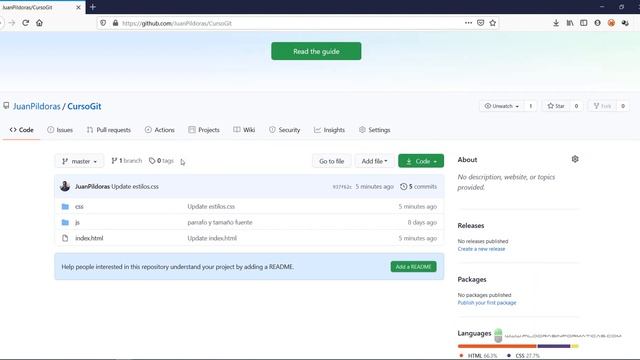Click the forward navigation arrow

click(x=12, y=23)
